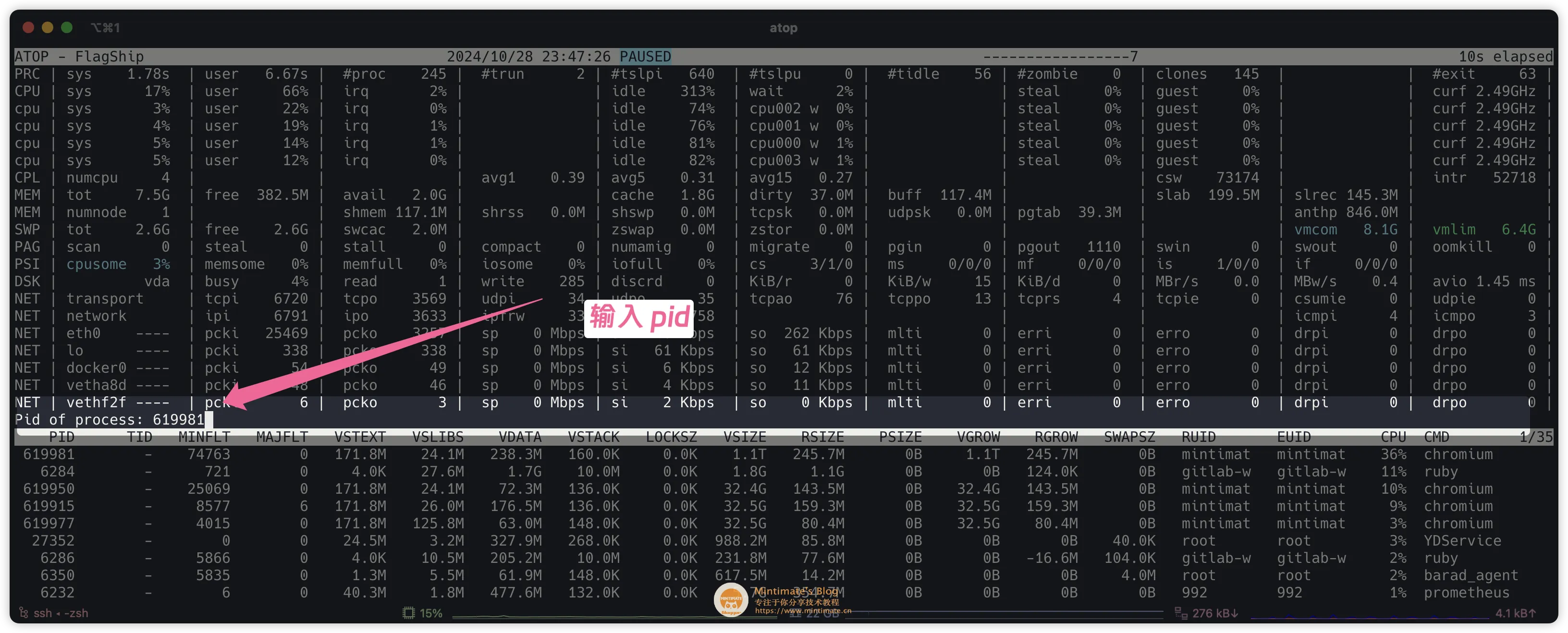The height and width of the screenshot is (633, 1568).
Task: Click the CMD column header
Action: click(x=1436, y=437)
